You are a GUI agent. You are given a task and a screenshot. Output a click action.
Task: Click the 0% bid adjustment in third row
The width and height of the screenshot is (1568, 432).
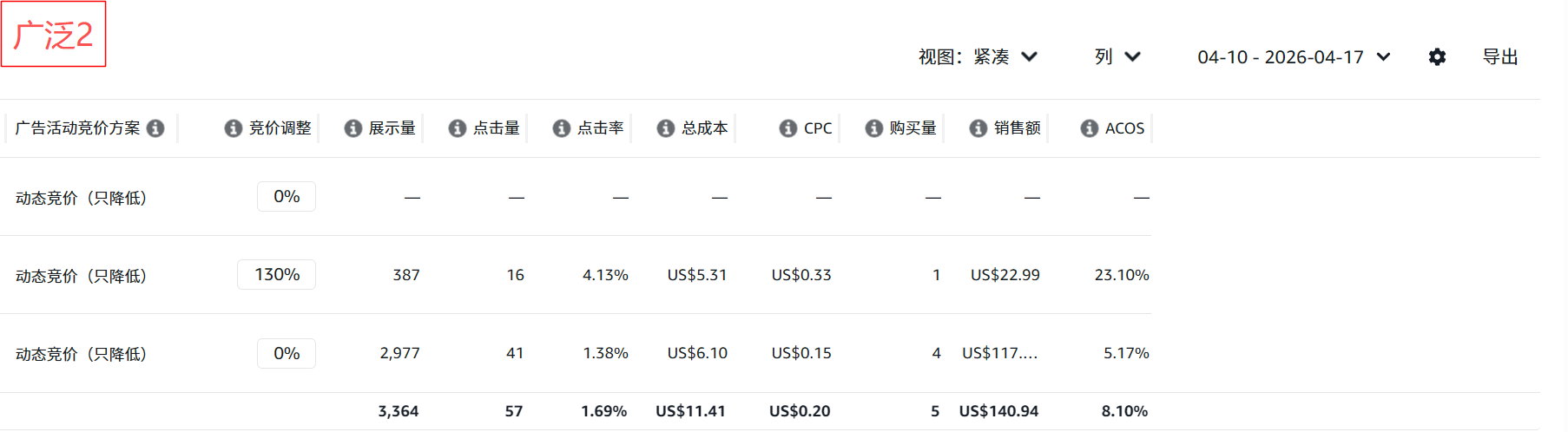tap(287, 354)
